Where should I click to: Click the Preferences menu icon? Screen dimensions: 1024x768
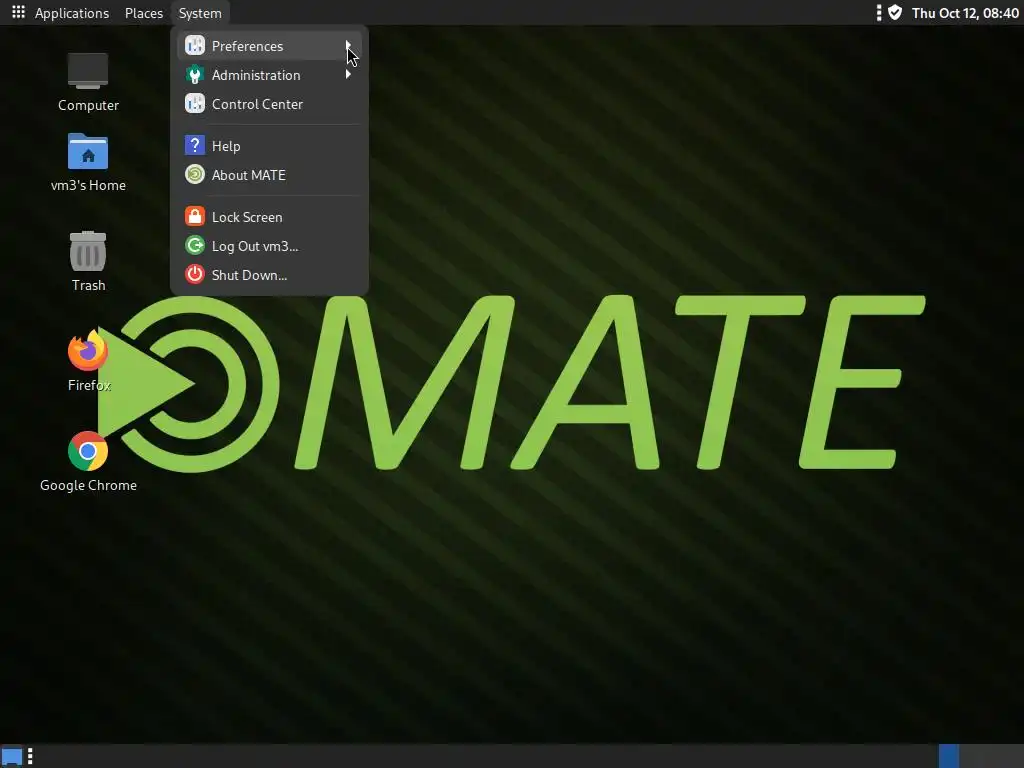[195, 46]
